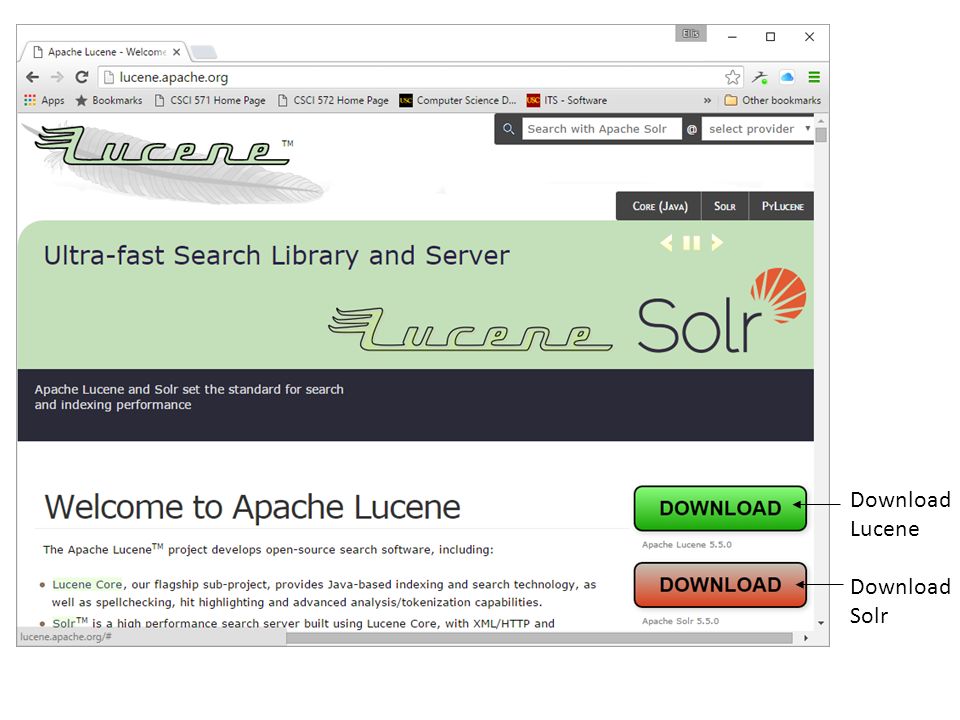Viewport: 960px width, 720px height.
Task: Pause the banner slideshow
Action: (691, 243)
